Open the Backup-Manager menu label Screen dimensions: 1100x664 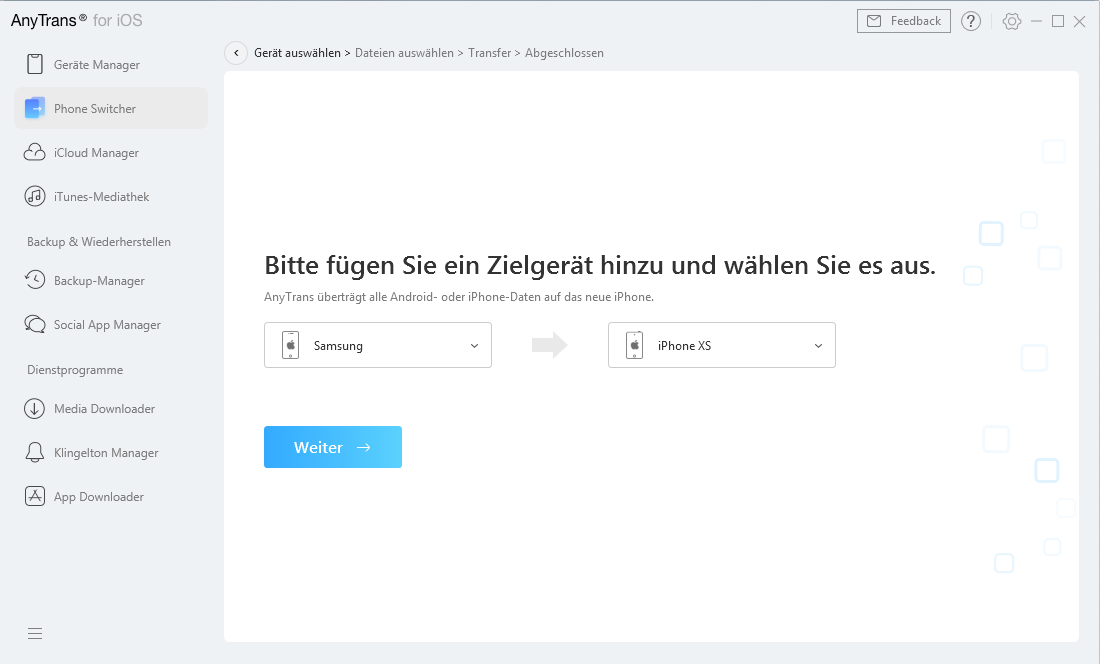(99, 280)
